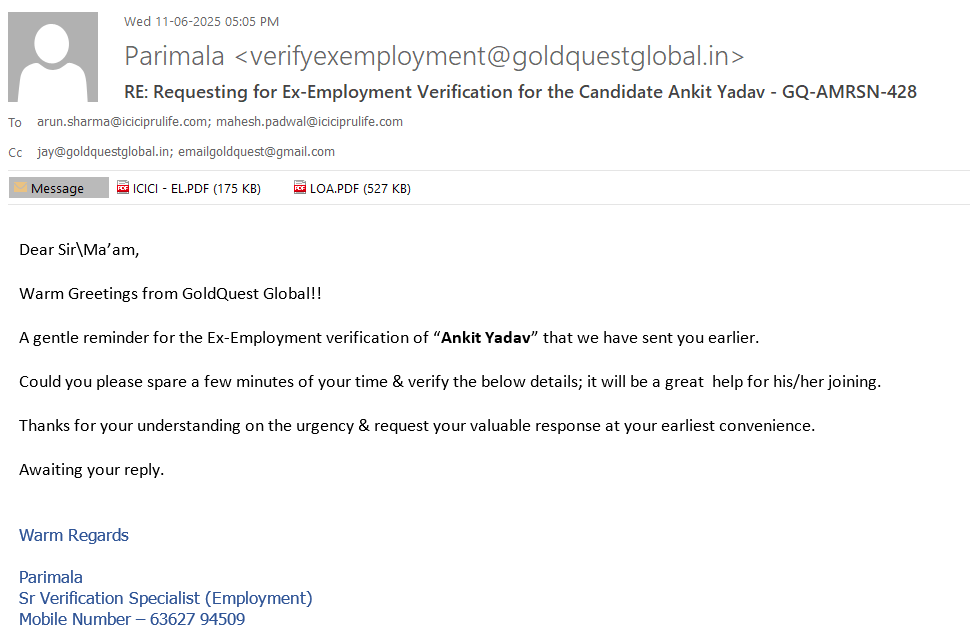This screenshot has height=635, width=970.
Task: Switch to the Message tab
Action: (x=58, y=188)
